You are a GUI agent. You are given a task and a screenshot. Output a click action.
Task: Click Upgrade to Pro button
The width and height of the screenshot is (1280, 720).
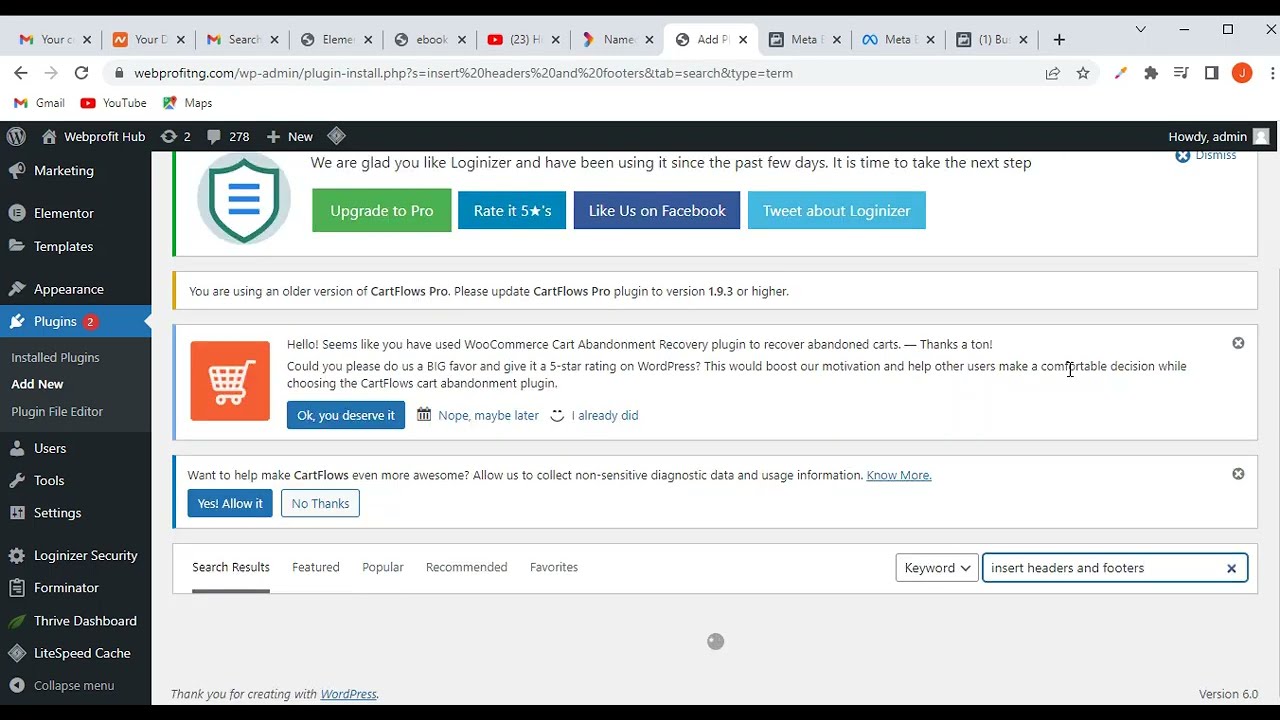pos(382,211)
